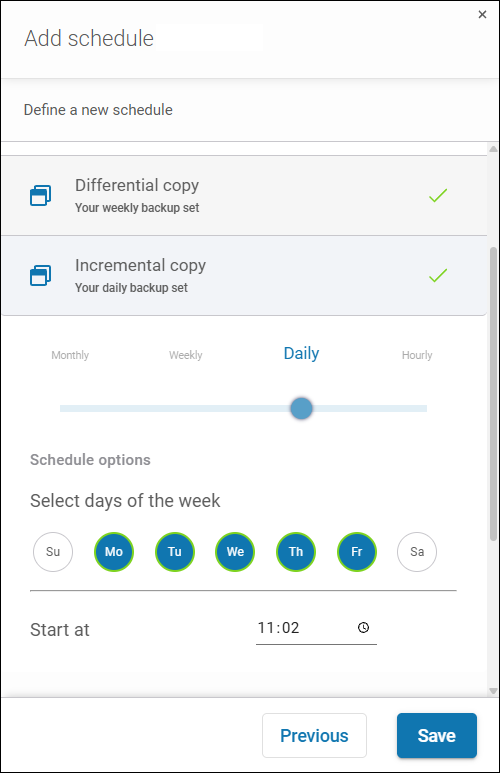
Task: Click the vertical scrollbar thumb
Action: [x=493, y=393]
